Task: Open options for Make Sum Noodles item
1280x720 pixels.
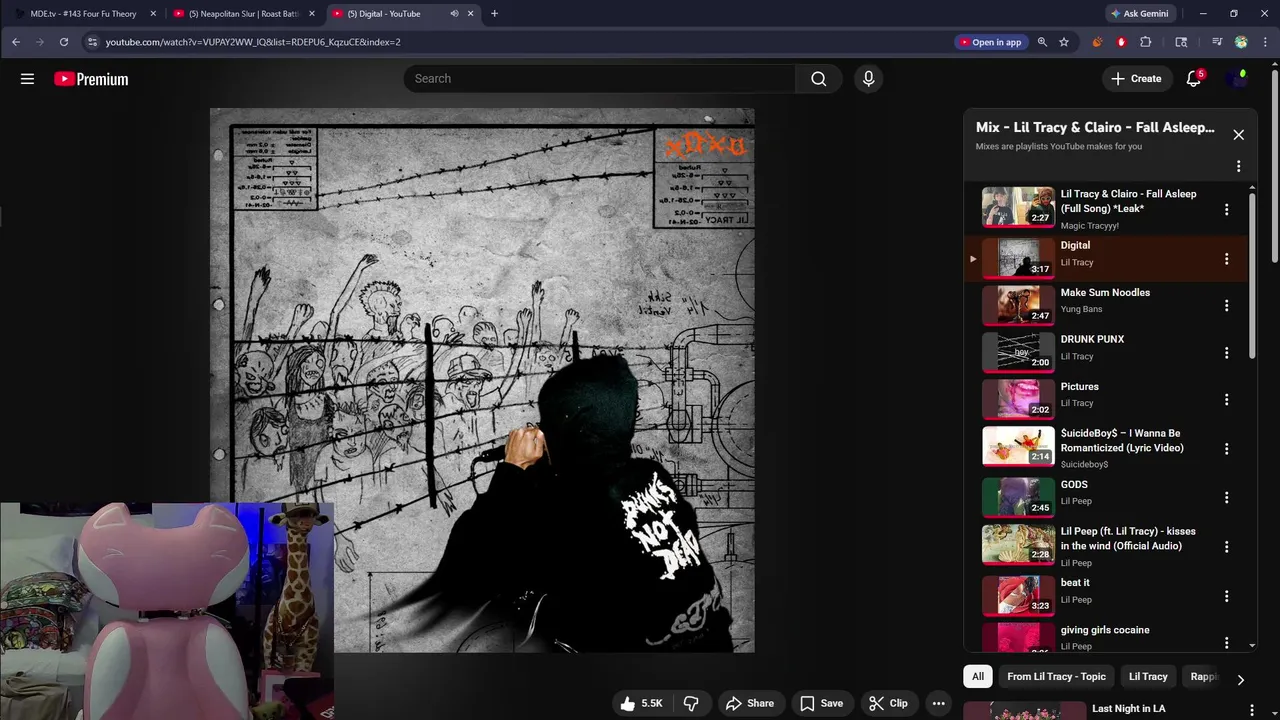Action: (x=1226, y=306)
